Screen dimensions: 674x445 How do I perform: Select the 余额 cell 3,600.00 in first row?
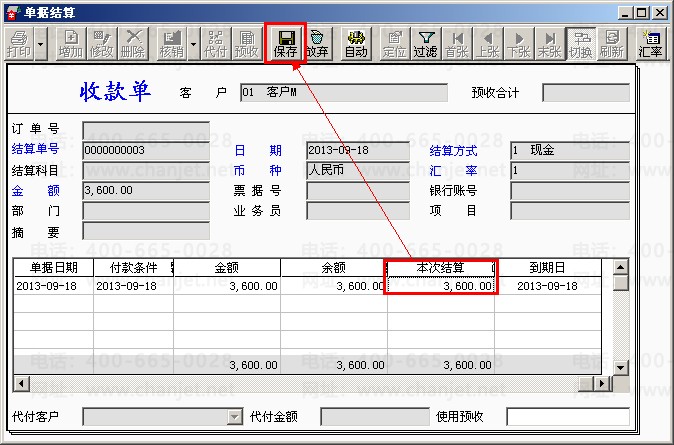(334, 286)
